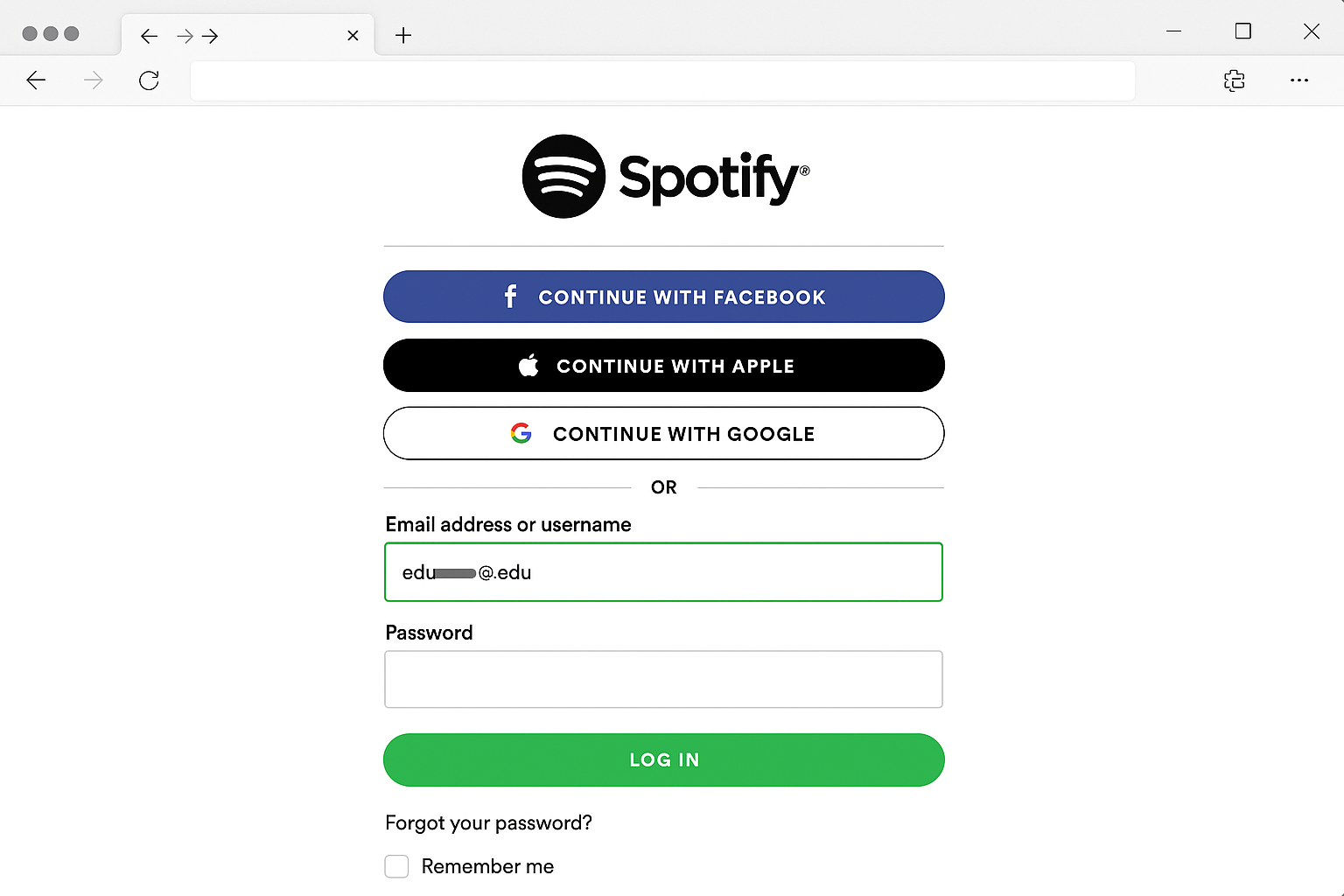
Task: Click the Google icon
Action: point(521,433)
